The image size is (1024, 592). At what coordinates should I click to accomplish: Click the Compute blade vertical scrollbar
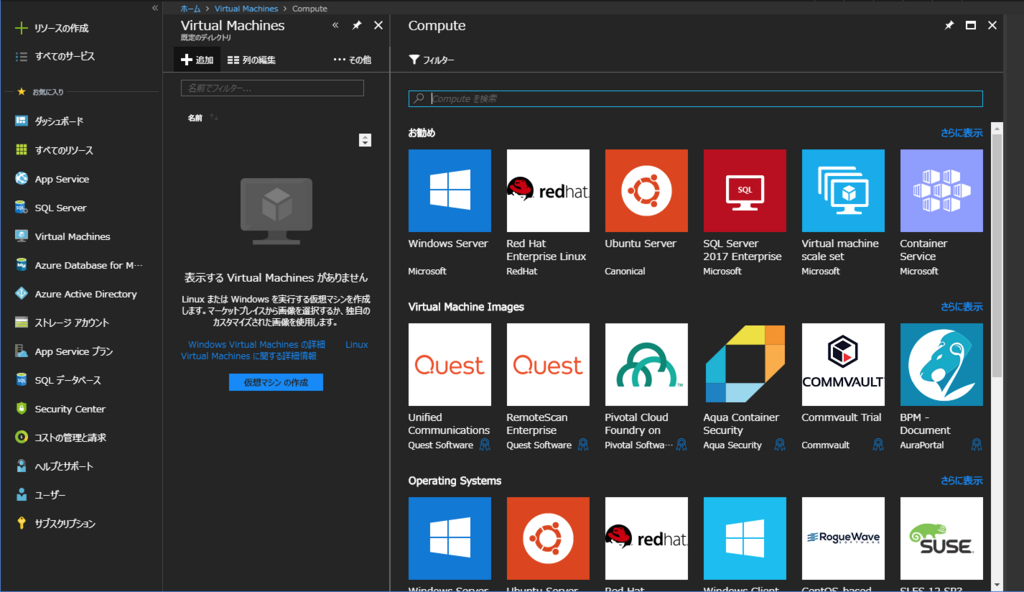pos(997,255)
